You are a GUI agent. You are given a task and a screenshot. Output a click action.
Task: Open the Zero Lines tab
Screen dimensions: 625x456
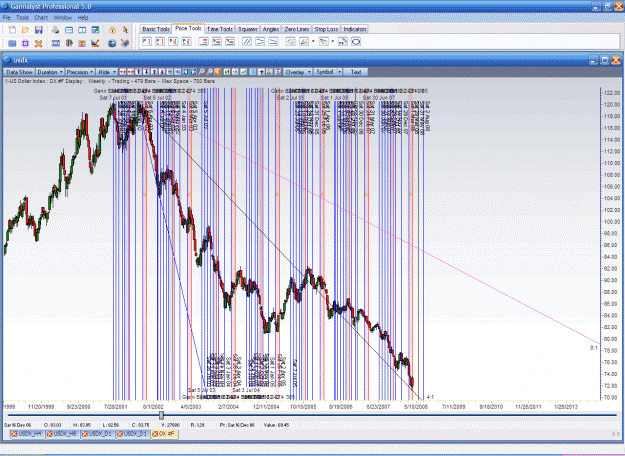click(297, 29)
